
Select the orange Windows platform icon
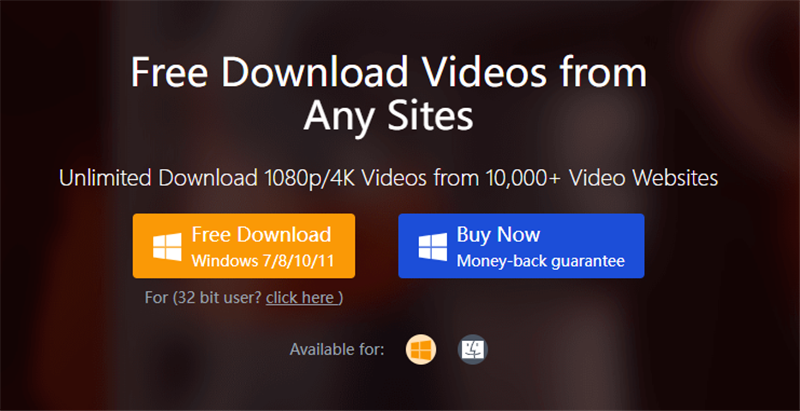[421, 350]
